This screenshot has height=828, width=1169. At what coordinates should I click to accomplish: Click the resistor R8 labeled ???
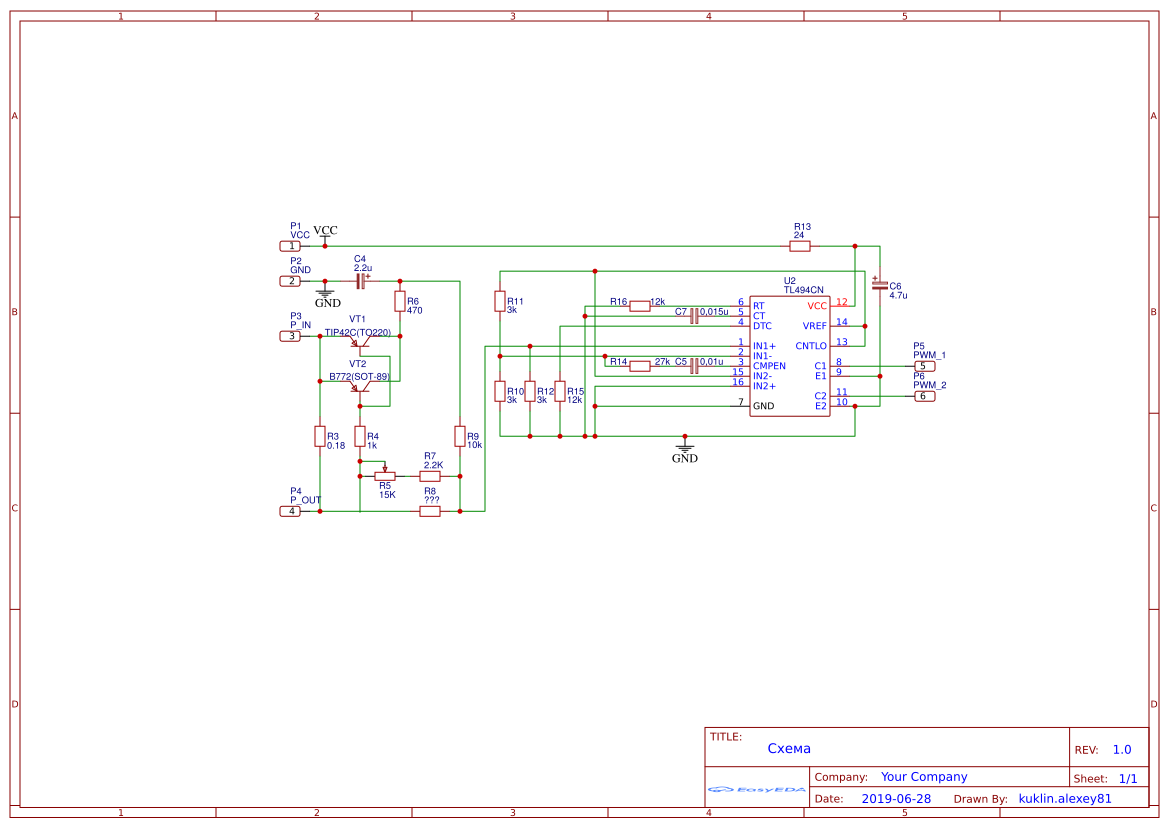(428, 511)
